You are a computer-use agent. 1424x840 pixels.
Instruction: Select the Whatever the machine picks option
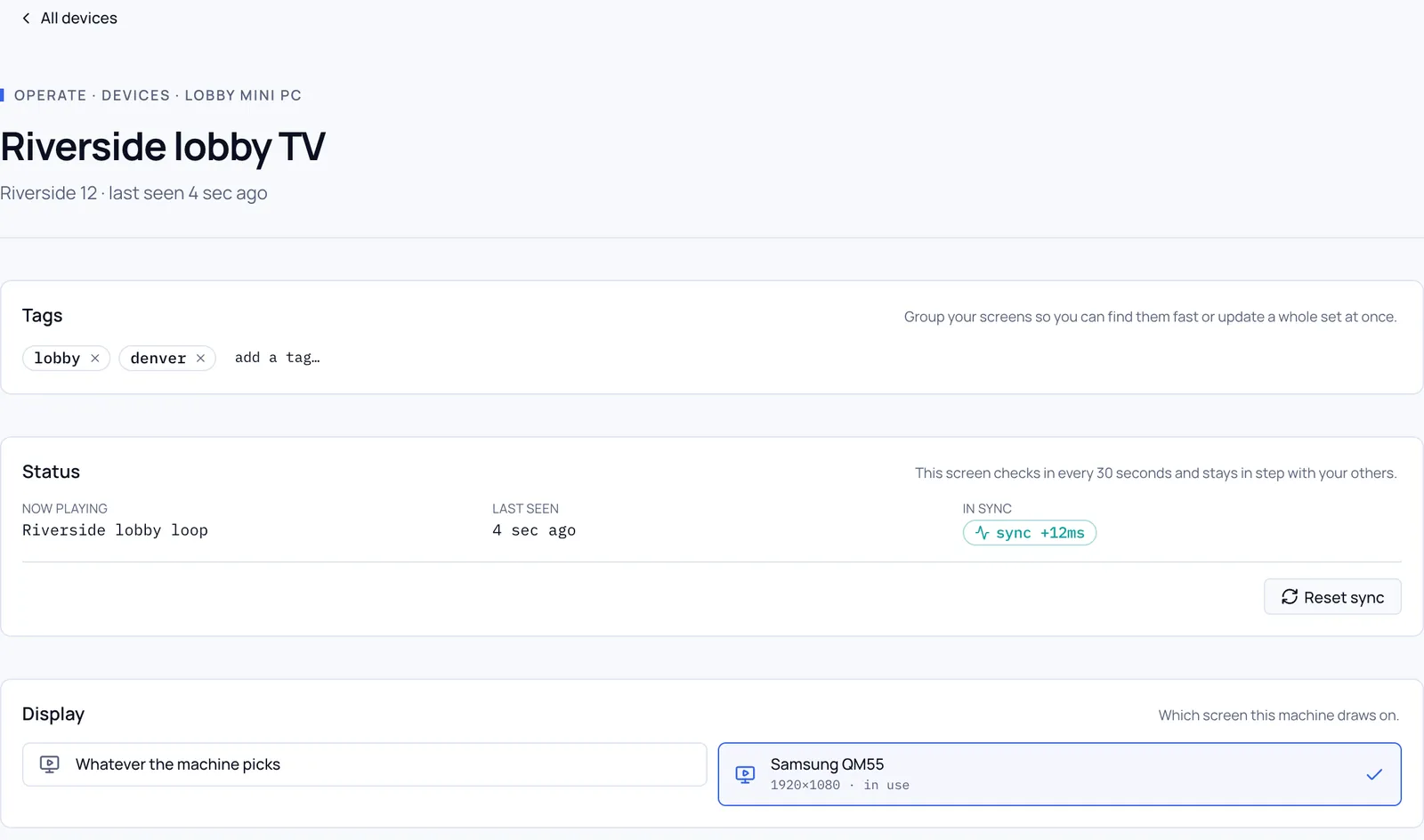pyautogui.click(x=365, y=764)
